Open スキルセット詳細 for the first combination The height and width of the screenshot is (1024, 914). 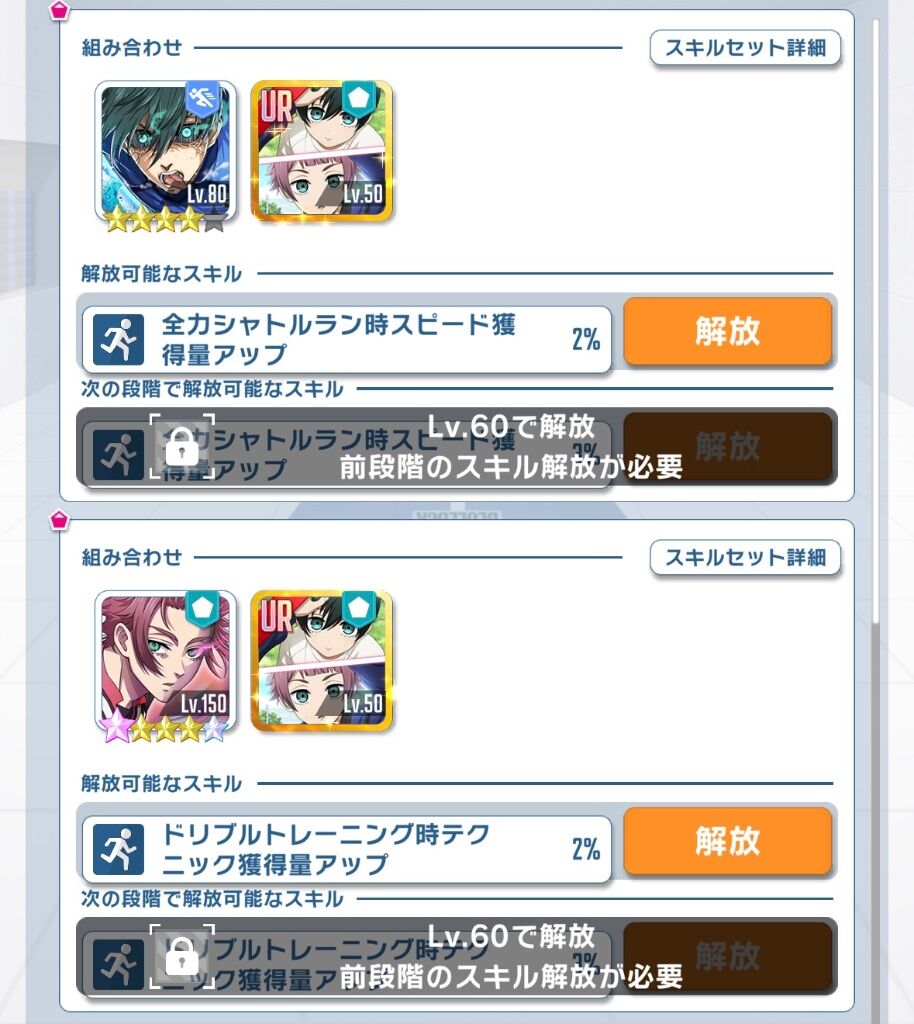click(745, 48)
